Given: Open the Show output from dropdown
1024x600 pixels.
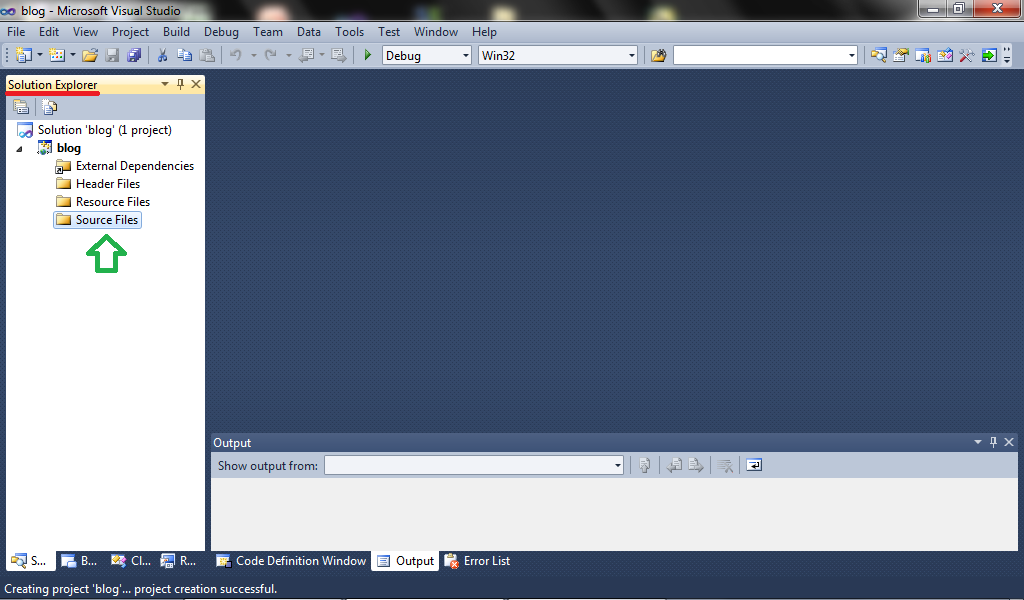Looking at the screenshot, I should (x=617, y=466).
